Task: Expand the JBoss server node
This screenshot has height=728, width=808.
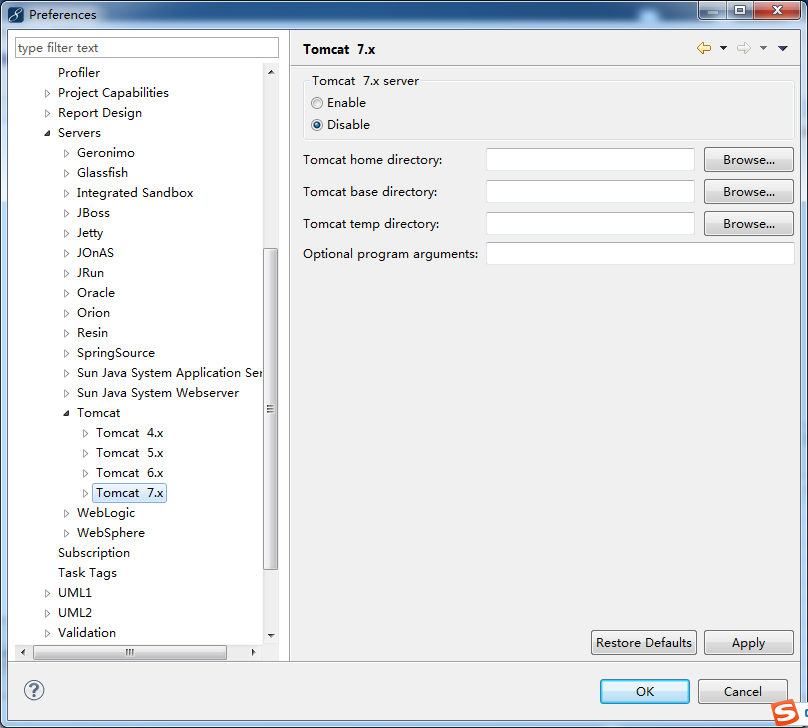Action: click(x=66, y=213)
